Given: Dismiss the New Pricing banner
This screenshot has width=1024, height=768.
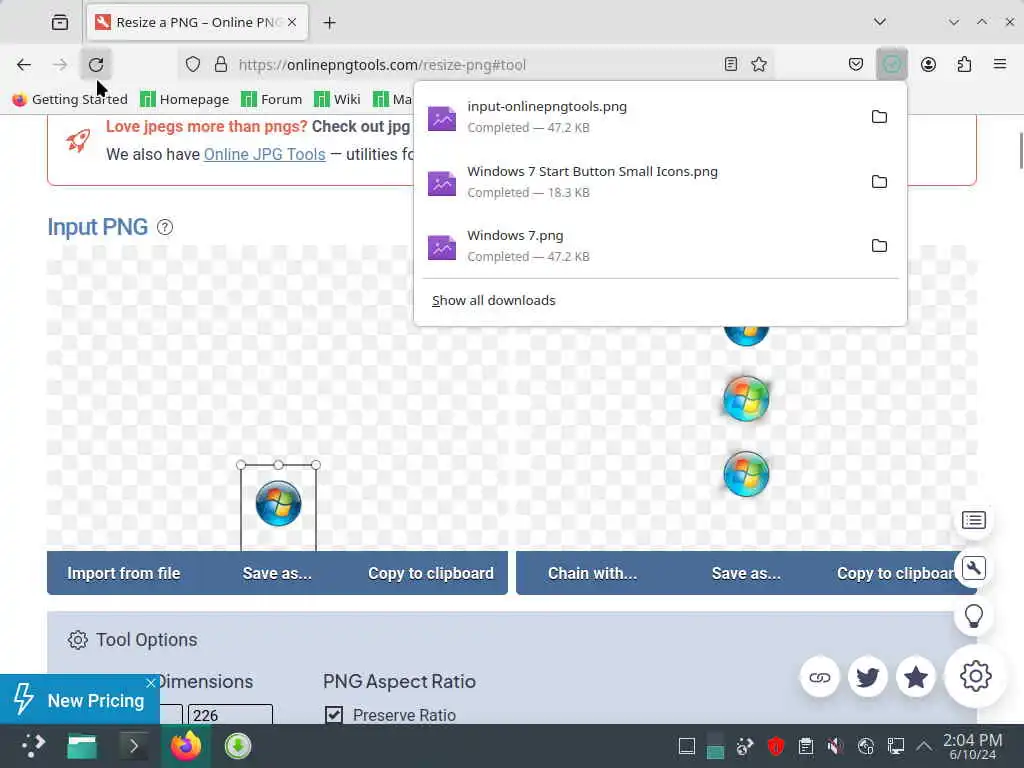Looking at the screenshot, I should point(151,683).
